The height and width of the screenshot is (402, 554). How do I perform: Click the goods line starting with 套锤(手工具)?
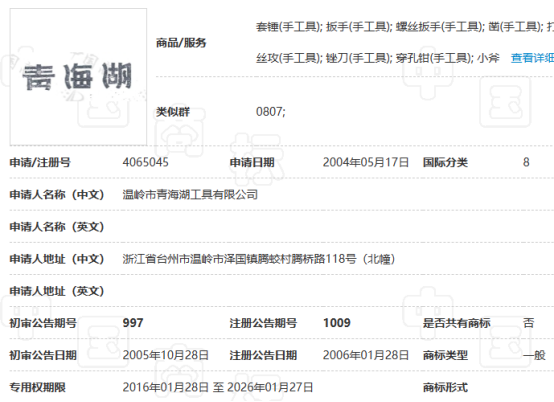coord(405,26)
